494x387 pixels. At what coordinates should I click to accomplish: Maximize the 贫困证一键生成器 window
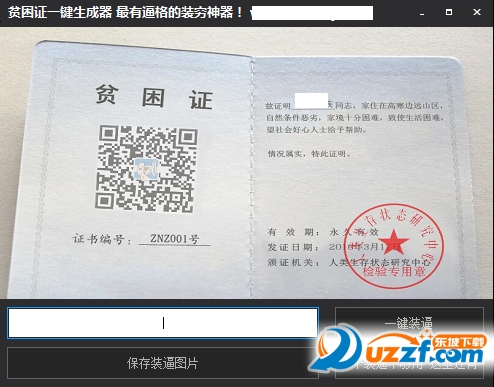pos(449,12)
